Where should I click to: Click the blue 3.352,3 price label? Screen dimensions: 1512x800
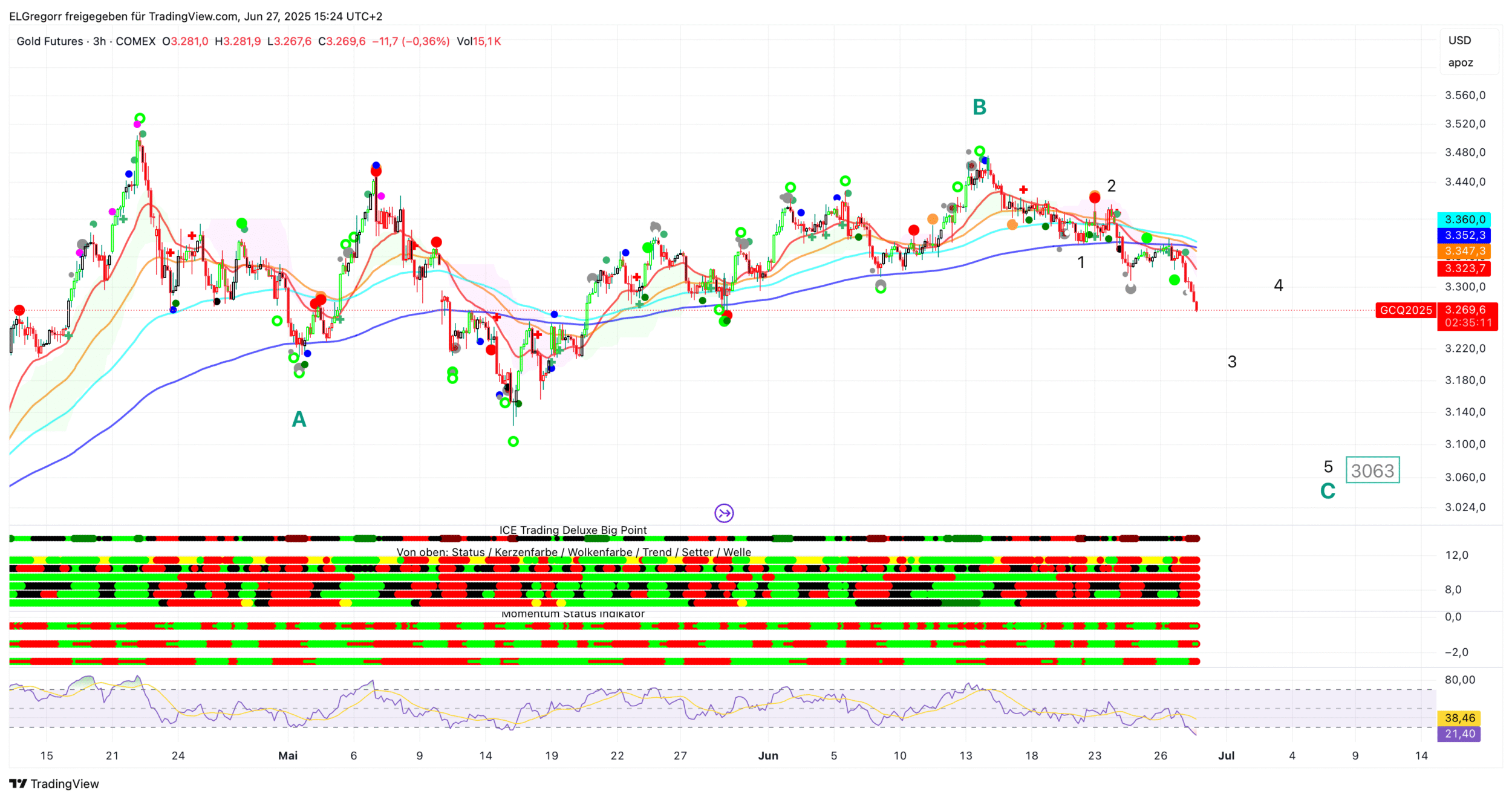pyautogui.click(x=1464, y=235)
